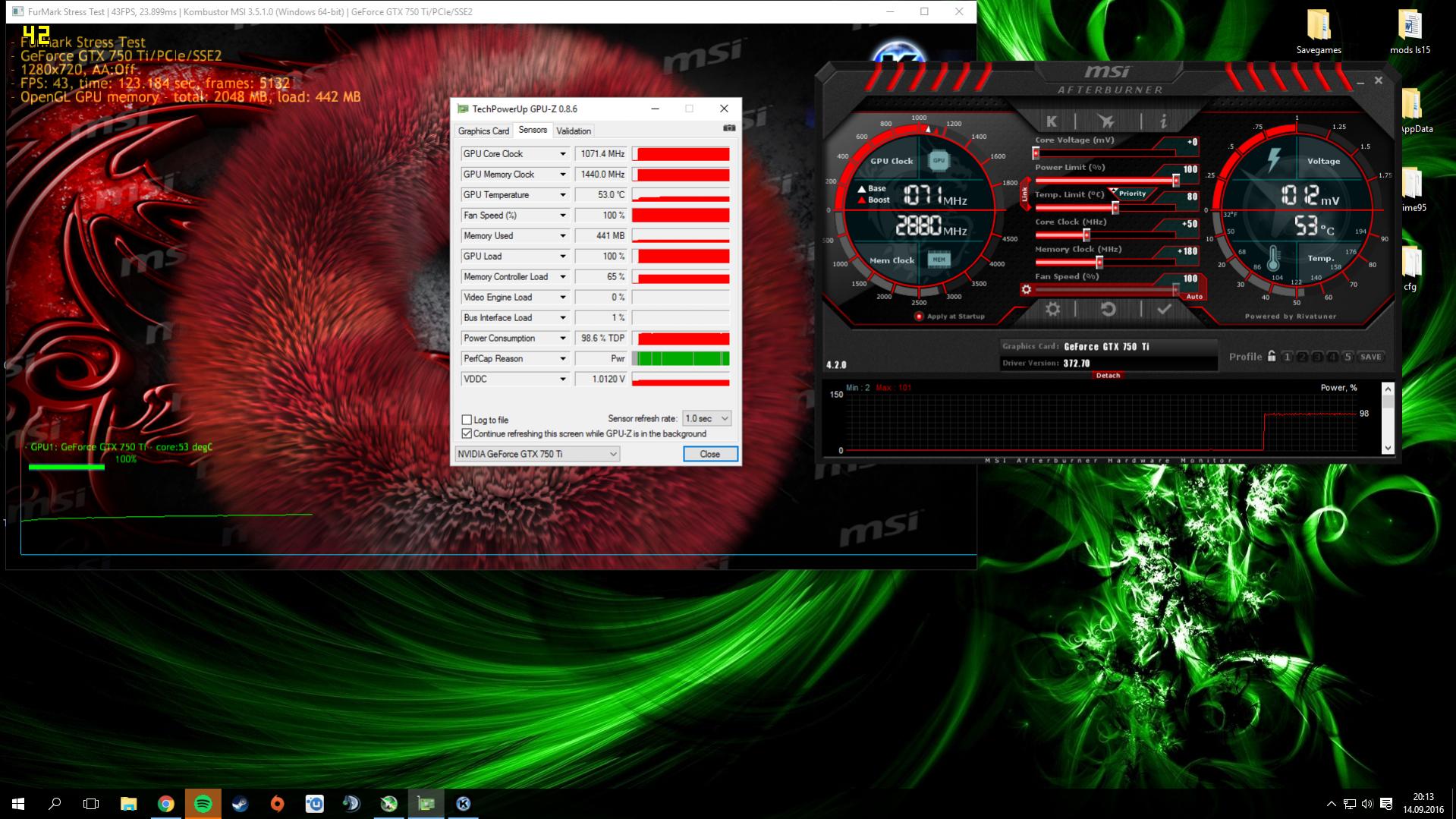This screenshot has width=1456, height=819.
Task: Expand Fan Speed (%) sensor dropdown
Action: 562,216
